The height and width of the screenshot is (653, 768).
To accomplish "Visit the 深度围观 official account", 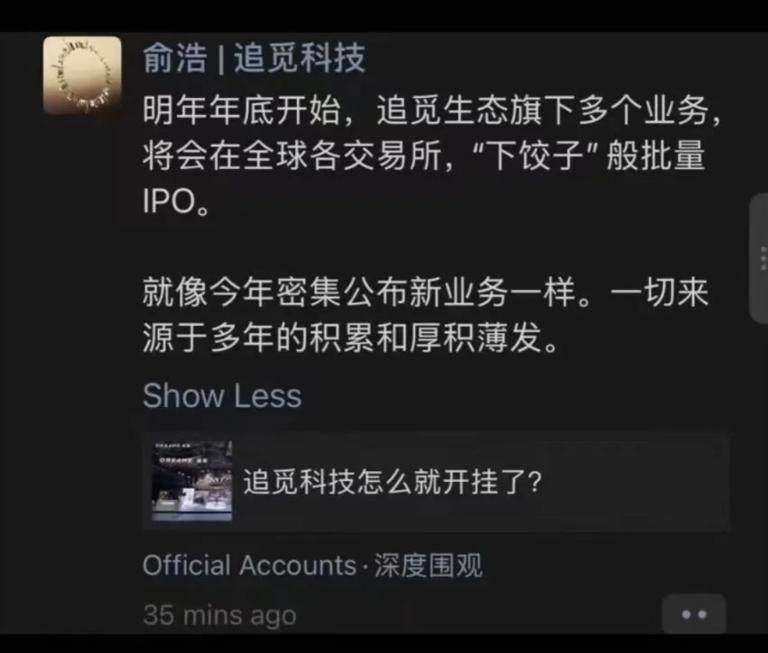I will tap(429, 565).
